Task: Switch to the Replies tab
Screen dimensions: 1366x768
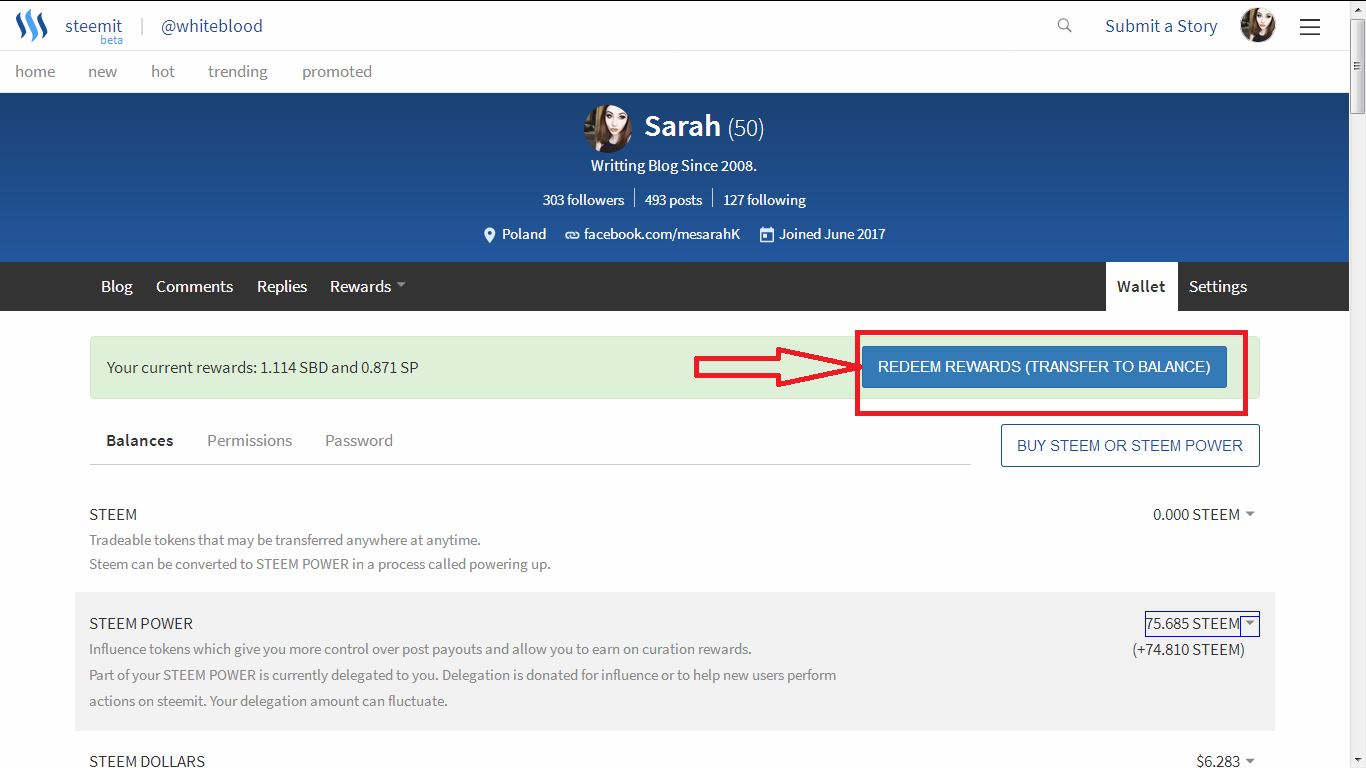Action: coord(282,286)
